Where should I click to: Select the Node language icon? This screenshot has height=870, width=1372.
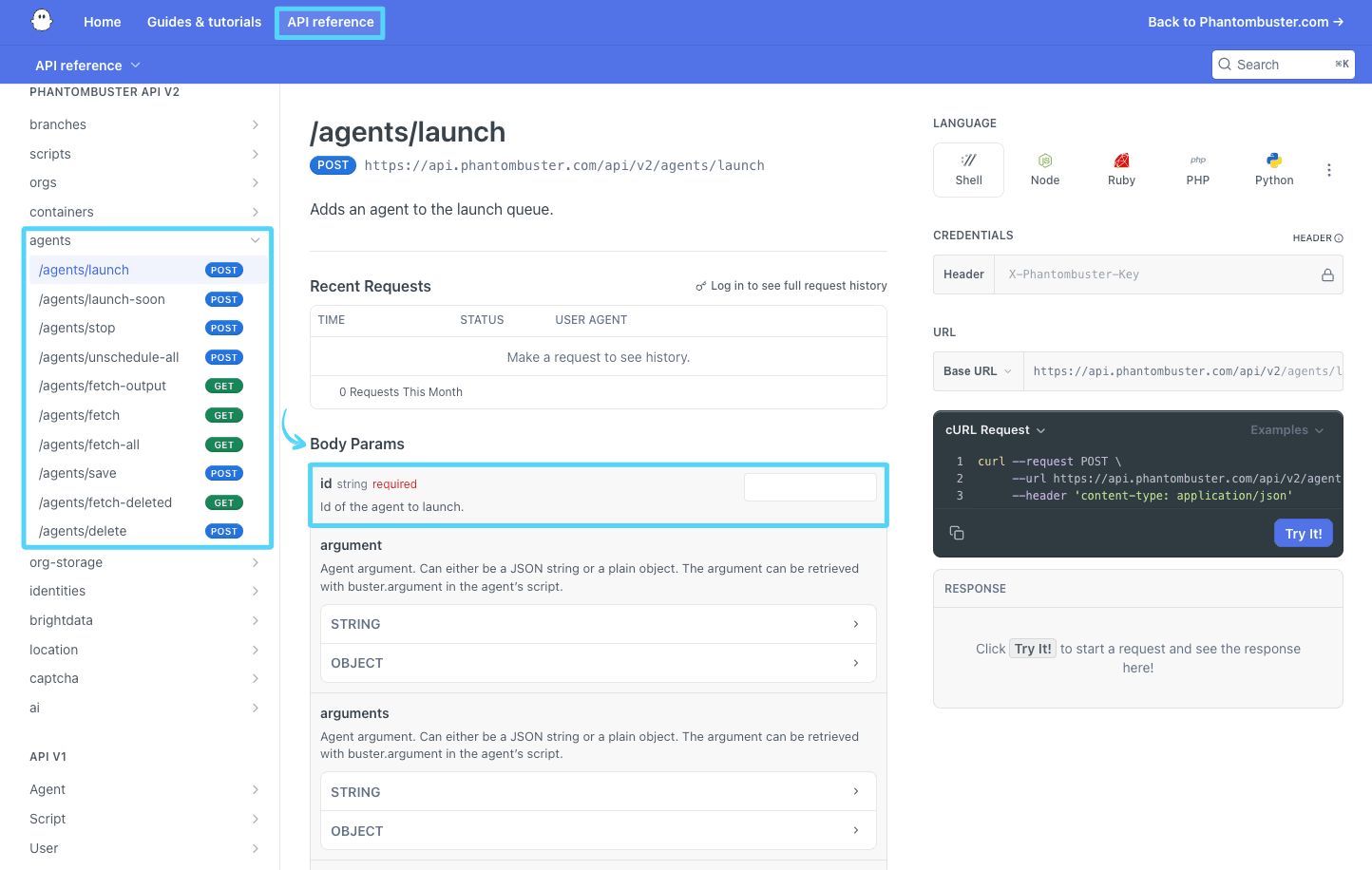click(1045, 161)
